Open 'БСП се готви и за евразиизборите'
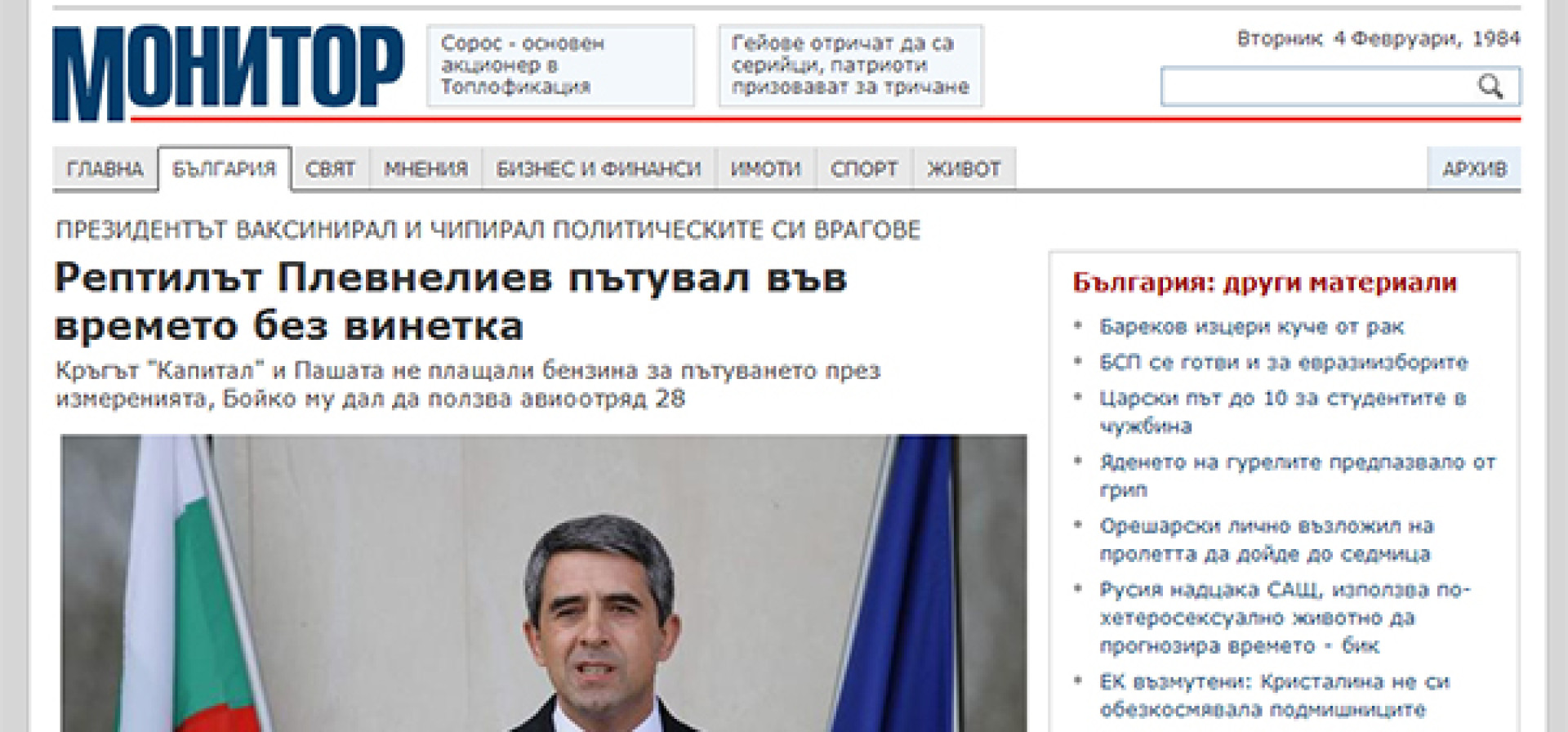Viewport: 1568px width, 732px height. pyautogui.click(x=1283, y=363)
